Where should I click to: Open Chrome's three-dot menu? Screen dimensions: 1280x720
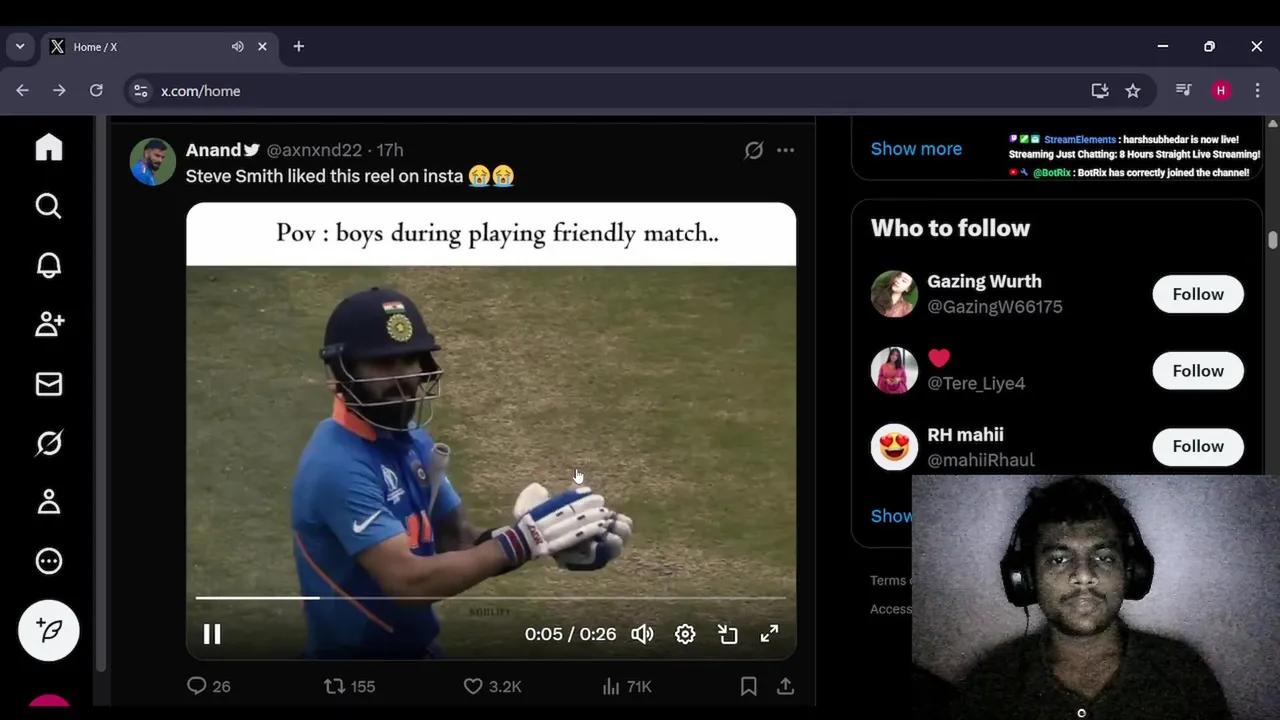pyautogui.click(x=1257, y=90)
